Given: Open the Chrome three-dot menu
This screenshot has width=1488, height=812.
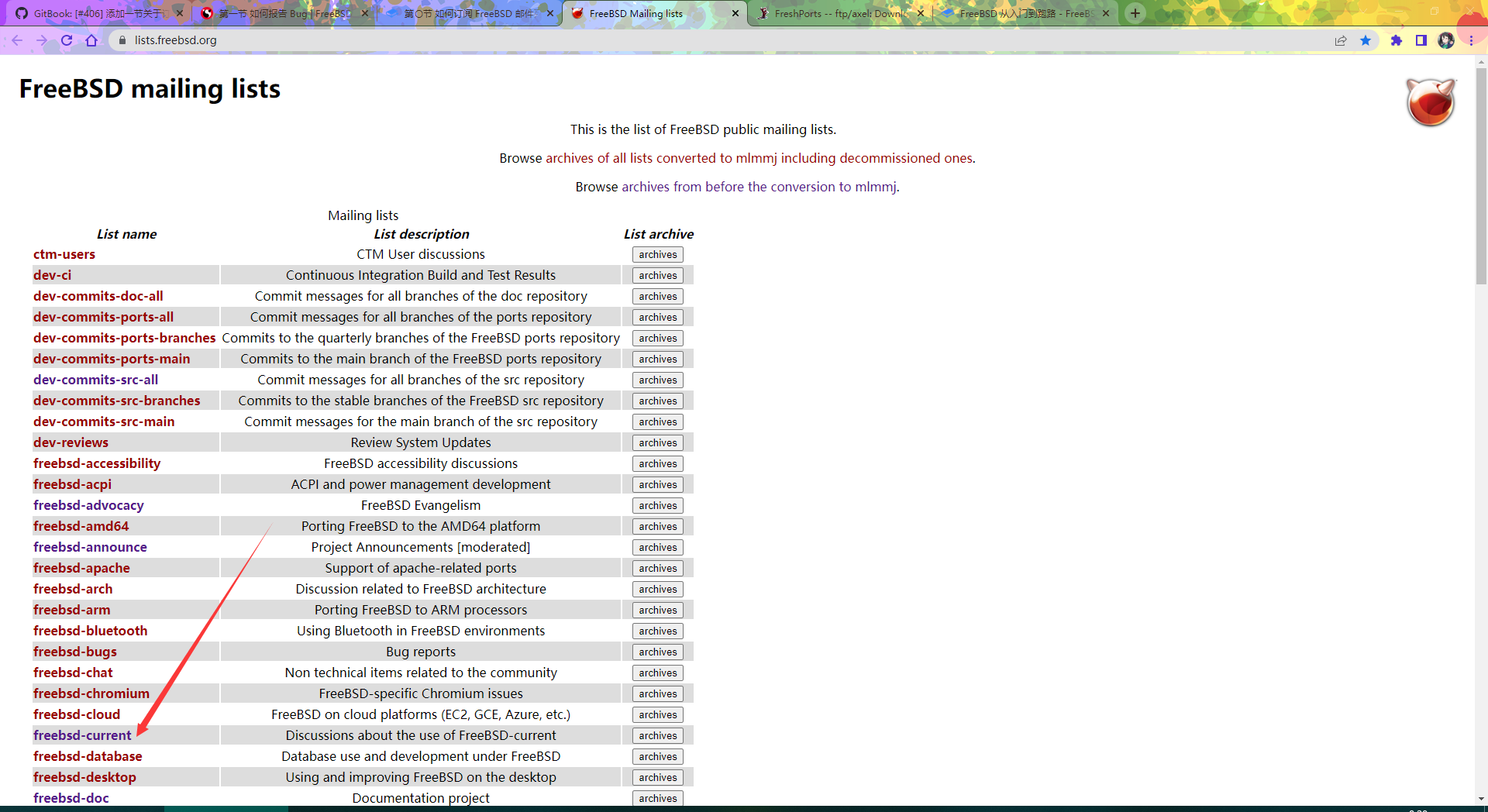Looking at the screenshot, I should tap(1471, 40).
